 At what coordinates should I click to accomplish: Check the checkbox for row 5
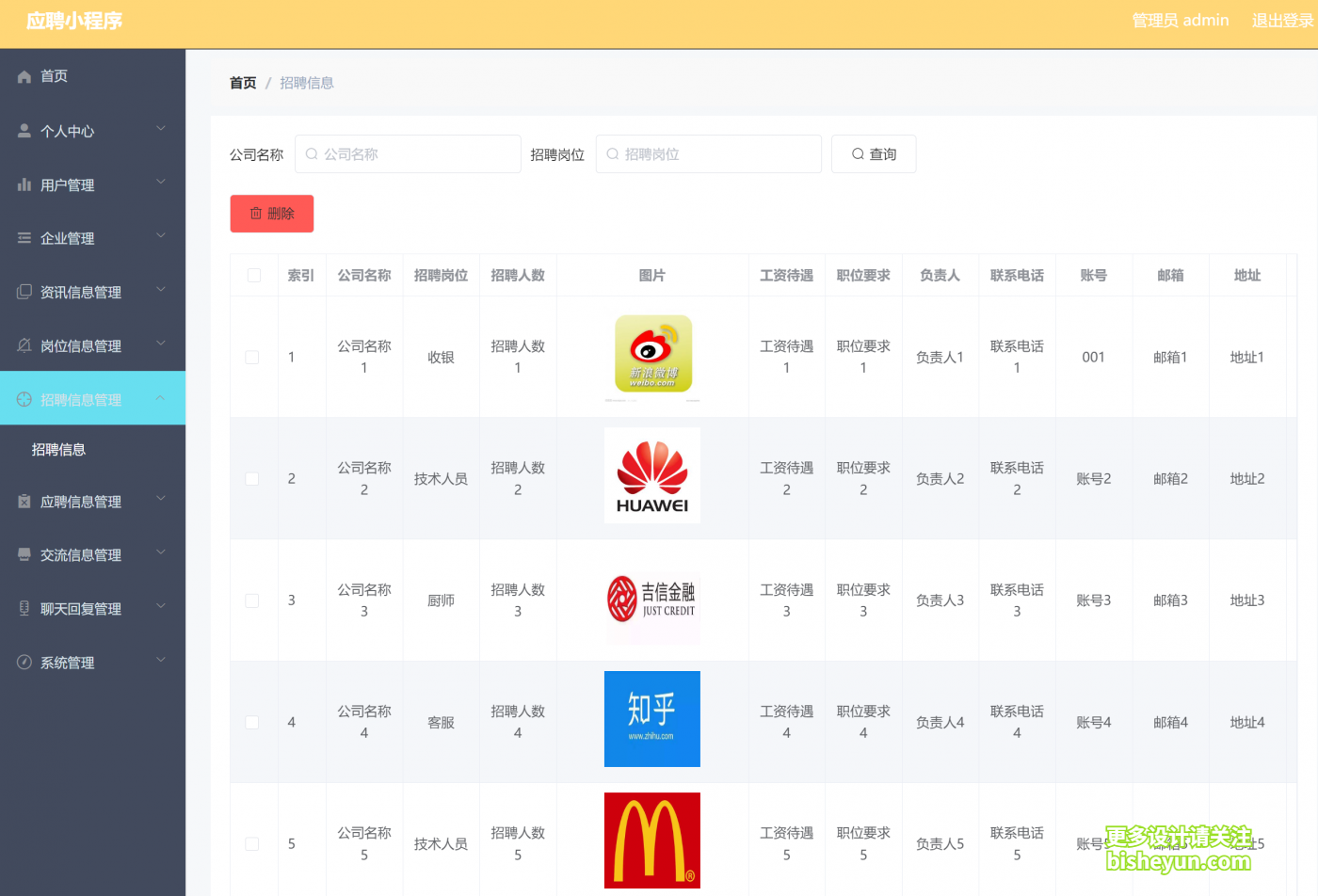point(252,844)
